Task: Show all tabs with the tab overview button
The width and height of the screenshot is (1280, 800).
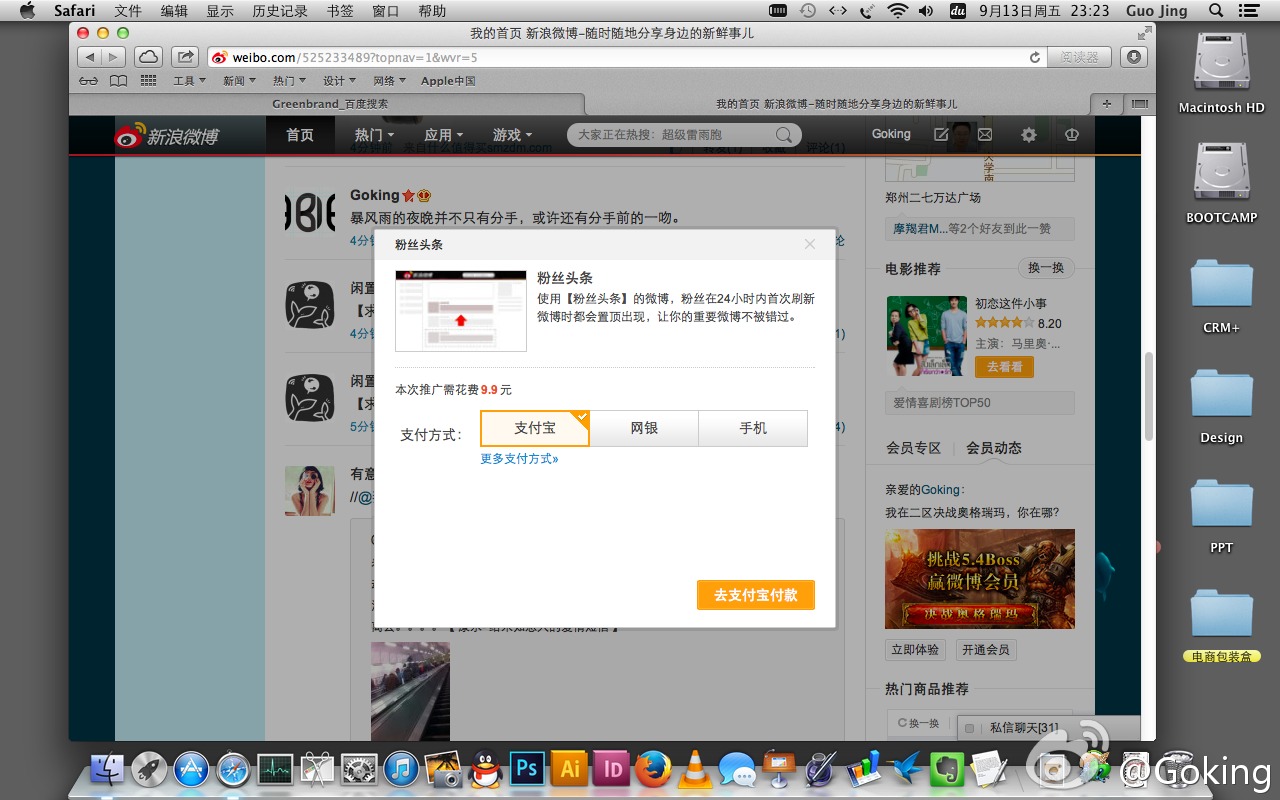Action: tap(1139, 104)
